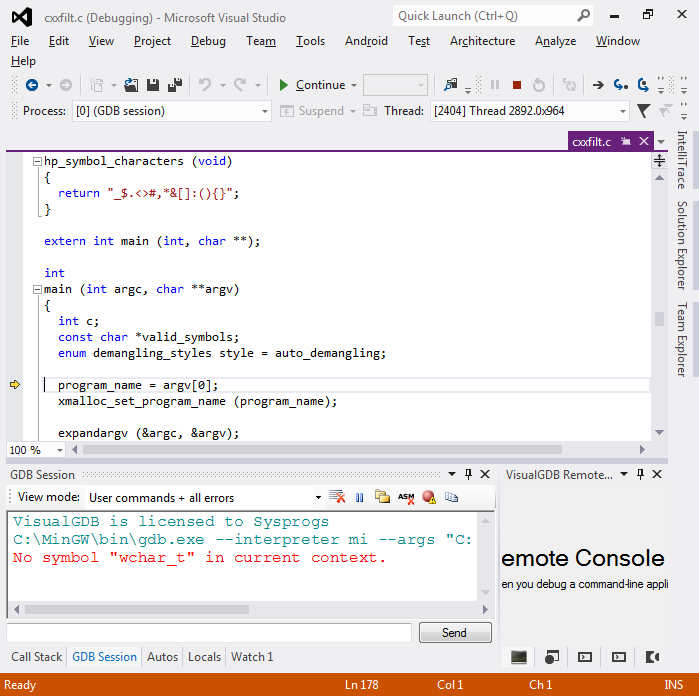
Task: Click the Stop Debugging red square
Action: pyautogui.click(x=517, y=85)
